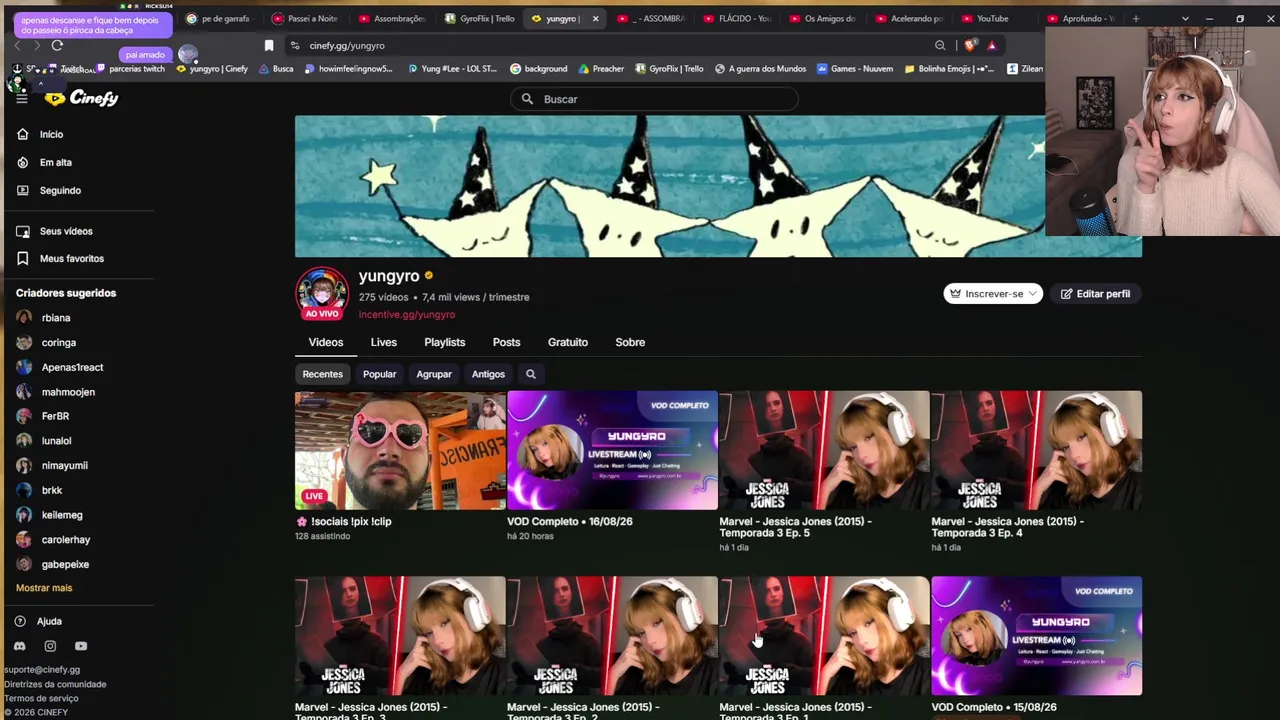Image resolution: width=1280 pixels, height=720 pixels.
Task: Open VOD Completo 16/08/26 thumbnail
Action: [612, 450]
